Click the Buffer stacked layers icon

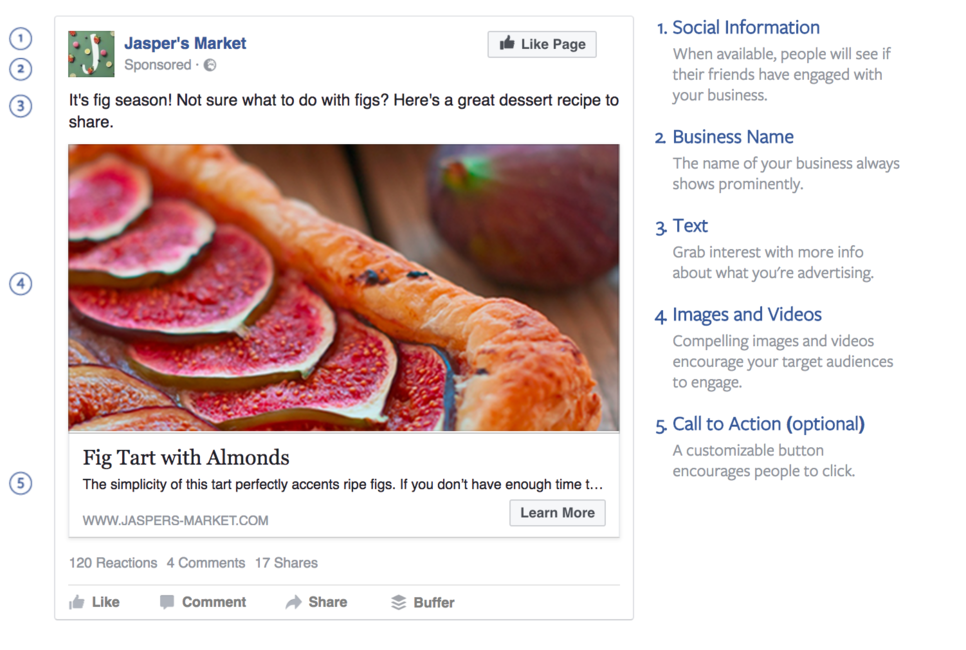399,602
